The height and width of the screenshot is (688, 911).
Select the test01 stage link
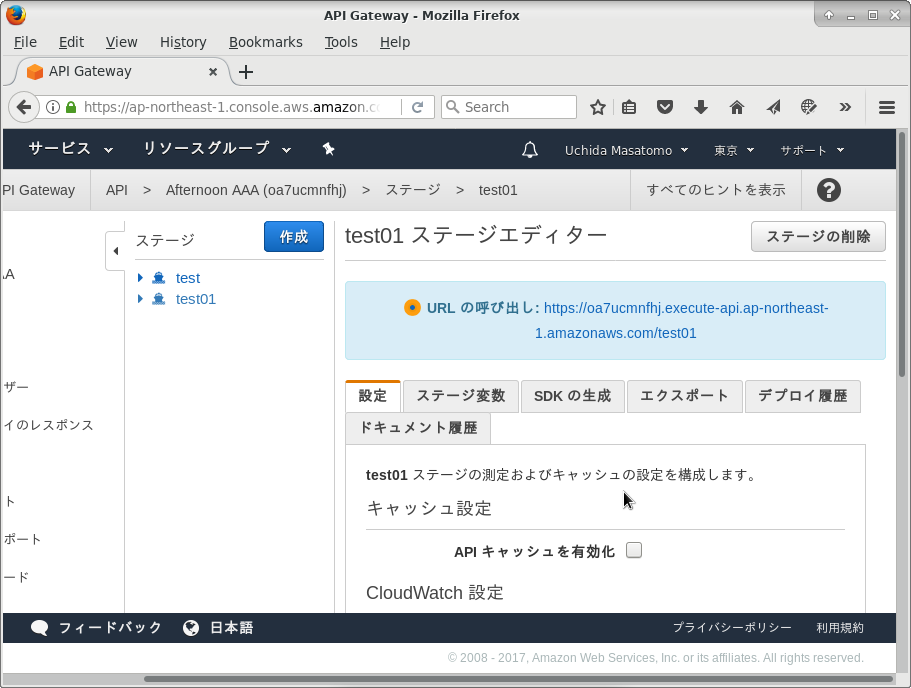[196, 299]
